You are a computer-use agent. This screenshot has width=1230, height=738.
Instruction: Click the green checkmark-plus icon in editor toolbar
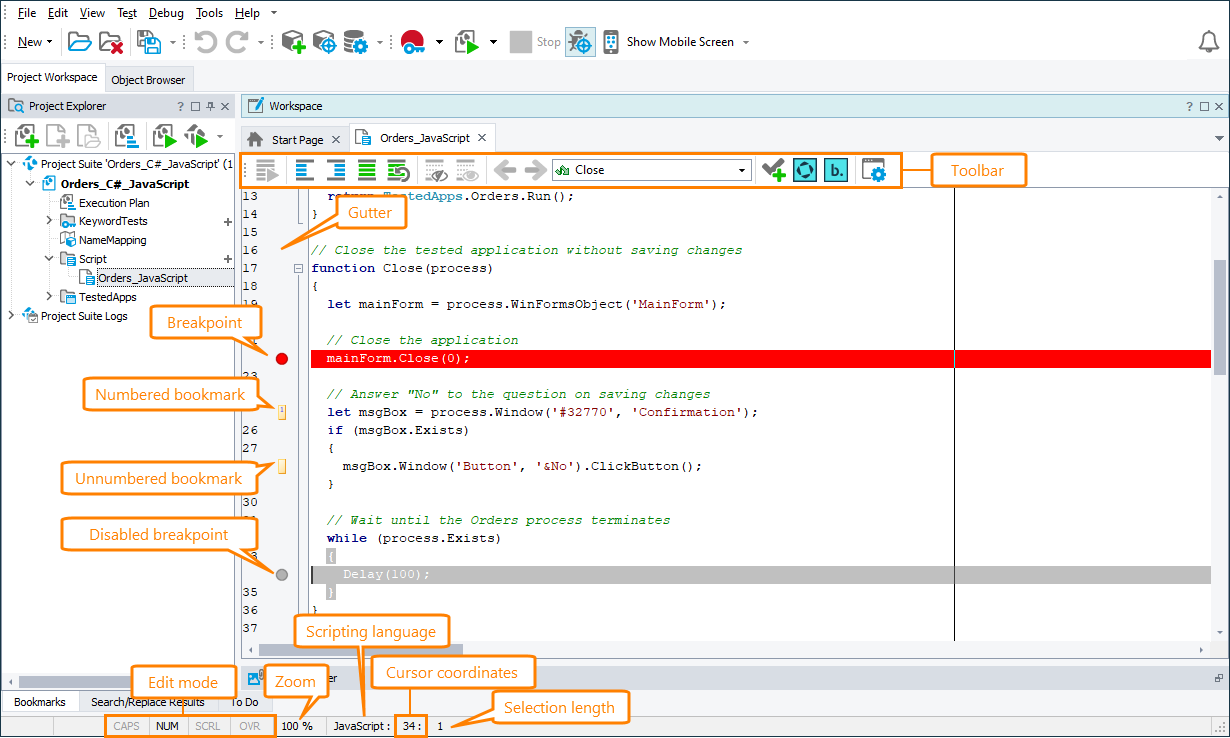(772, 170)
